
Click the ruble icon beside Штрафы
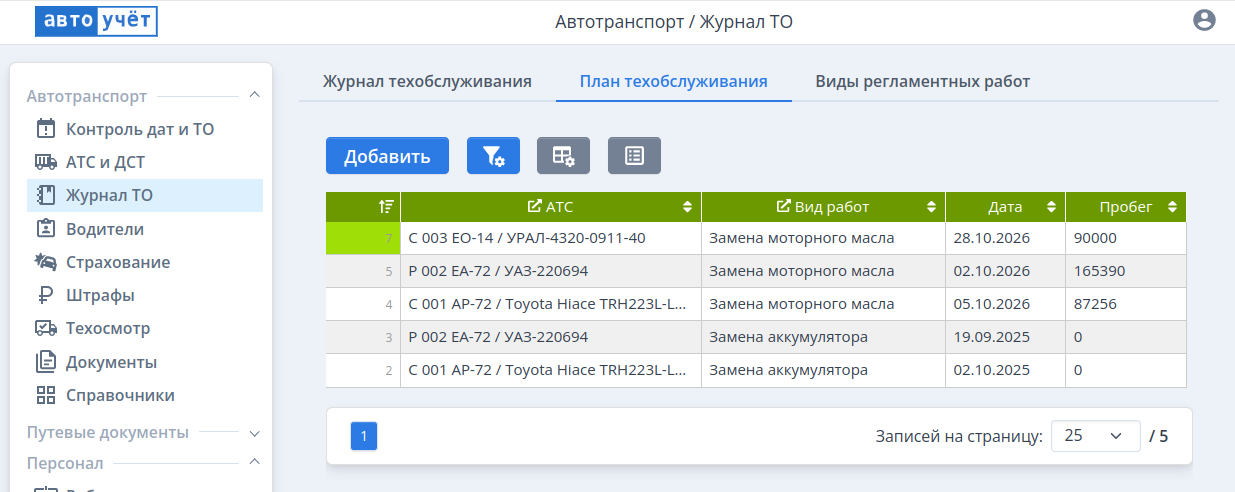pyautogui.click(x=46, y=295)
